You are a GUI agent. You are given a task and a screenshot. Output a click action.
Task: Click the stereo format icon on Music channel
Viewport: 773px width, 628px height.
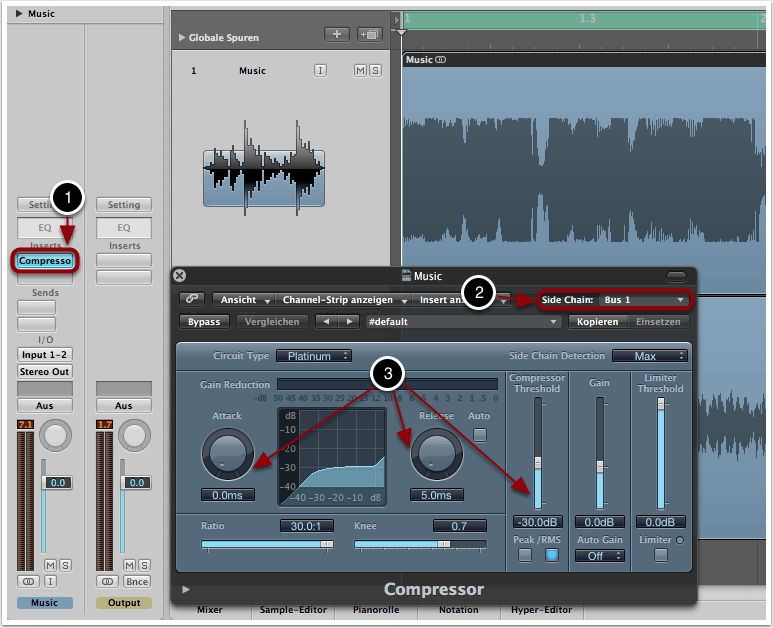(x=27, y=581)
